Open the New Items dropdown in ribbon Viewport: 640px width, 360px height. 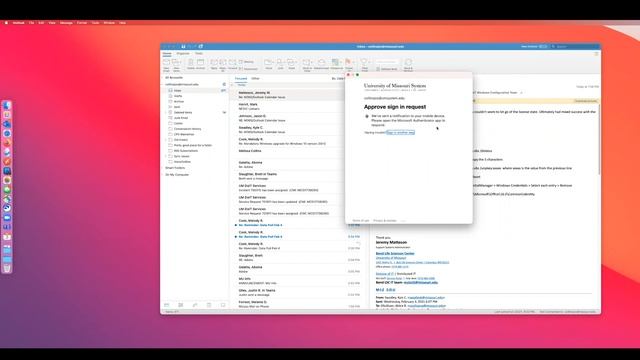(176, 64)
